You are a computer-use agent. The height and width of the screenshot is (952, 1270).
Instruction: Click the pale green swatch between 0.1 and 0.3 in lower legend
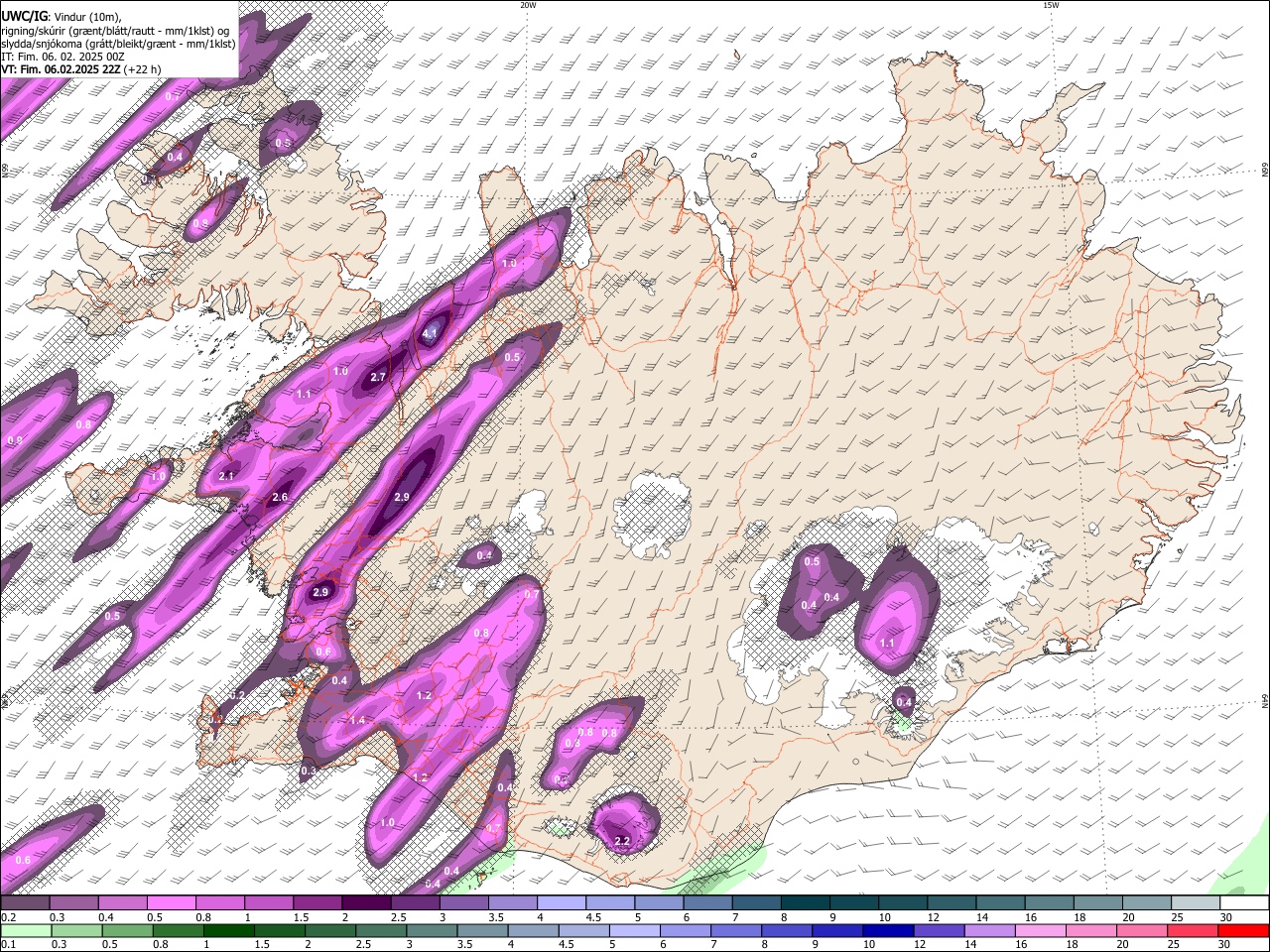coord(25,930)
